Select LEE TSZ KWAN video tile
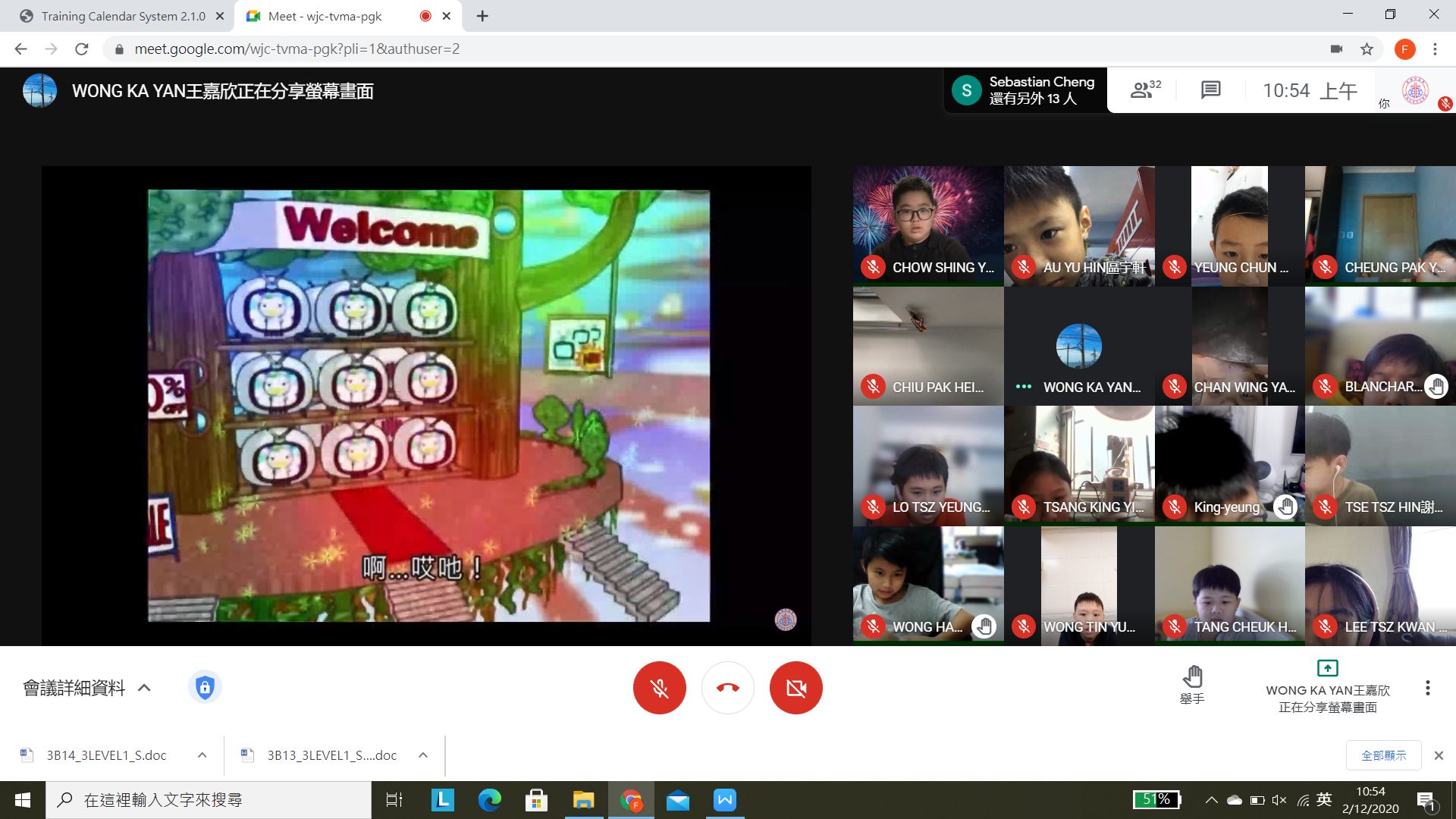This screenshot has height=819, width=1456. pos(1380,585)
